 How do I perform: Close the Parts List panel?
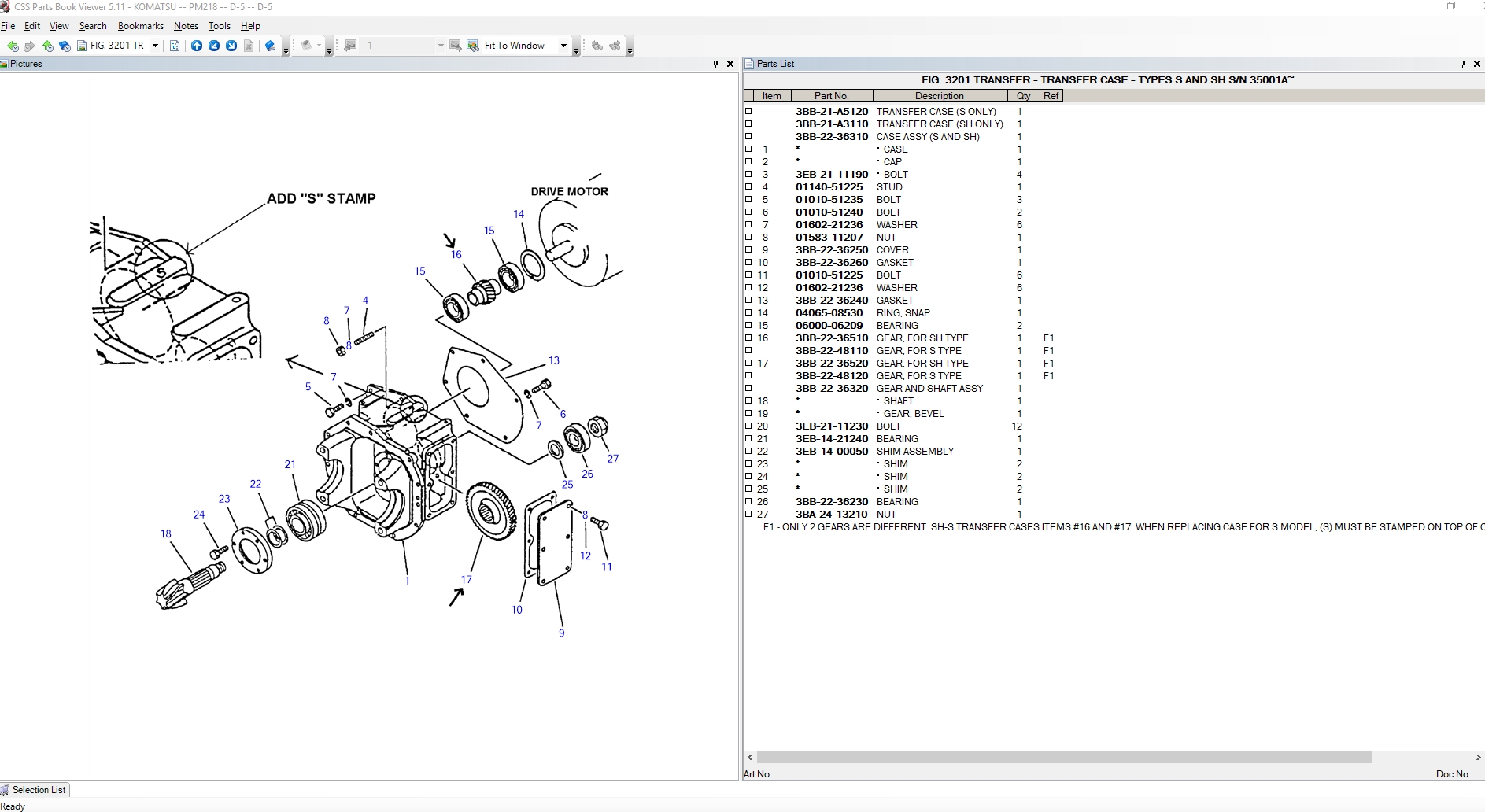[1477, 64]
